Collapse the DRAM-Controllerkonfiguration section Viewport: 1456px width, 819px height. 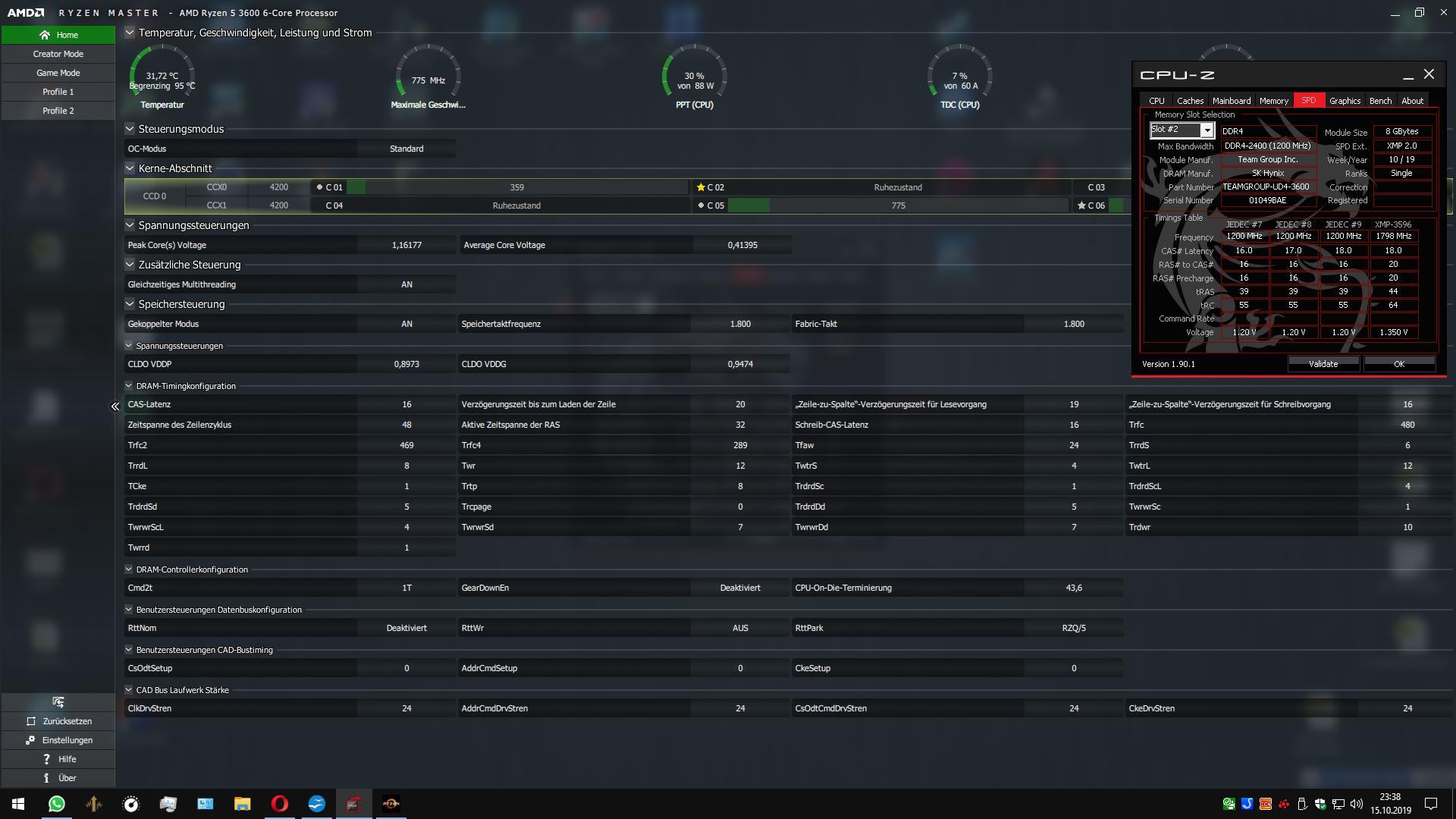coord(129,570)
